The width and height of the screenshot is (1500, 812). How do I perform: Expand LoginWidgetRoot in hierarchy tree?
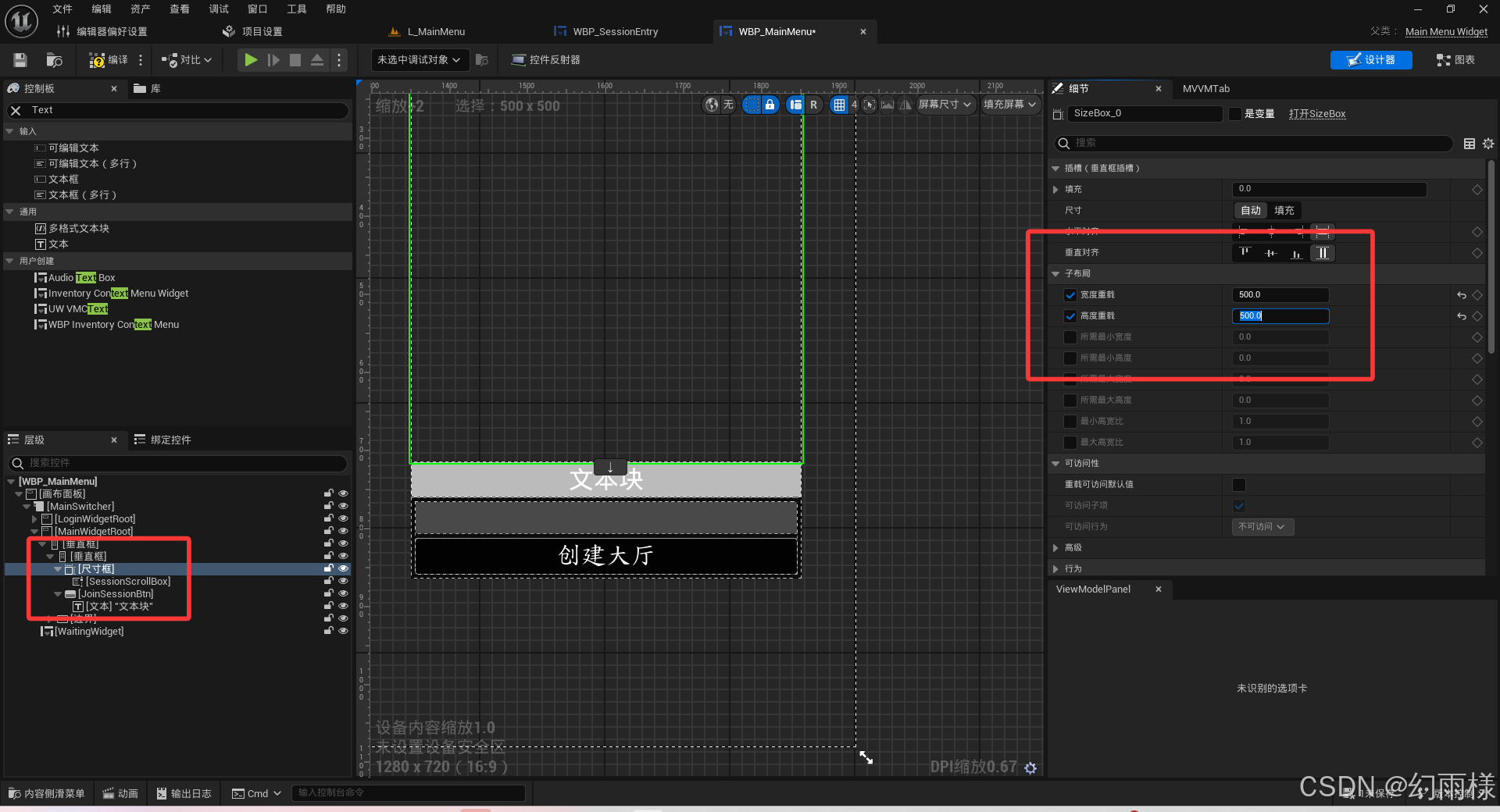pos(34,519)
